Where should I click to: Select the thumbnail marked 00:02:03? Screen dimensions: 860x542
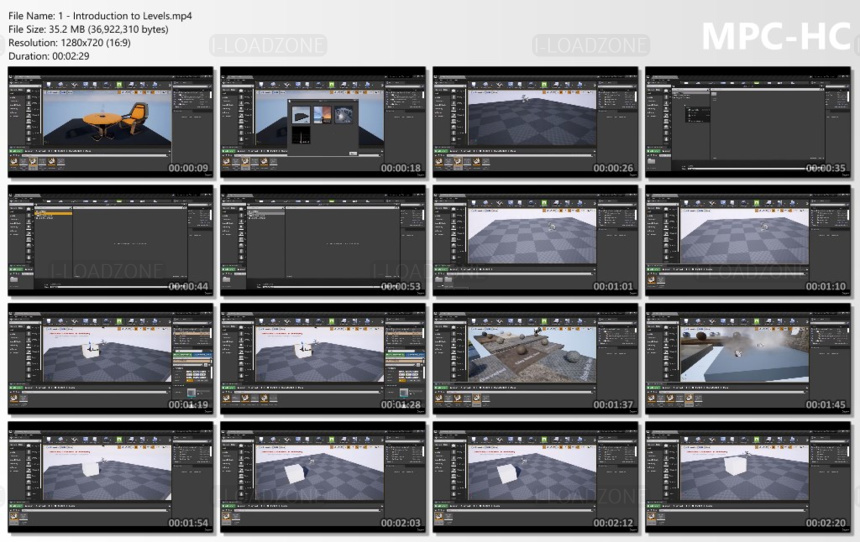(x=323, y=477)
